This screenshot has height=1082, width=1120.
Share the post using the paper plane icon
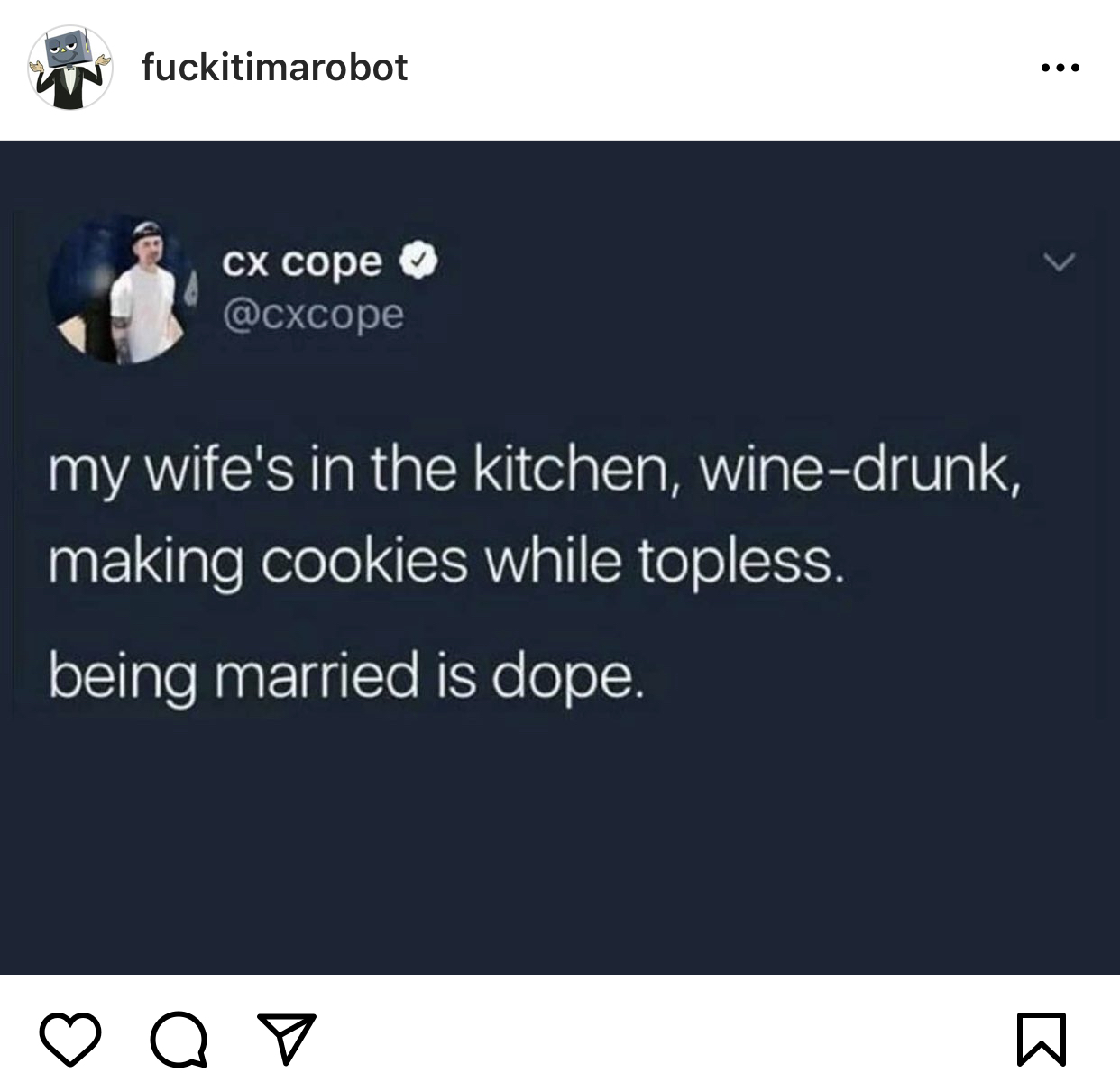tap(287, 1039)
